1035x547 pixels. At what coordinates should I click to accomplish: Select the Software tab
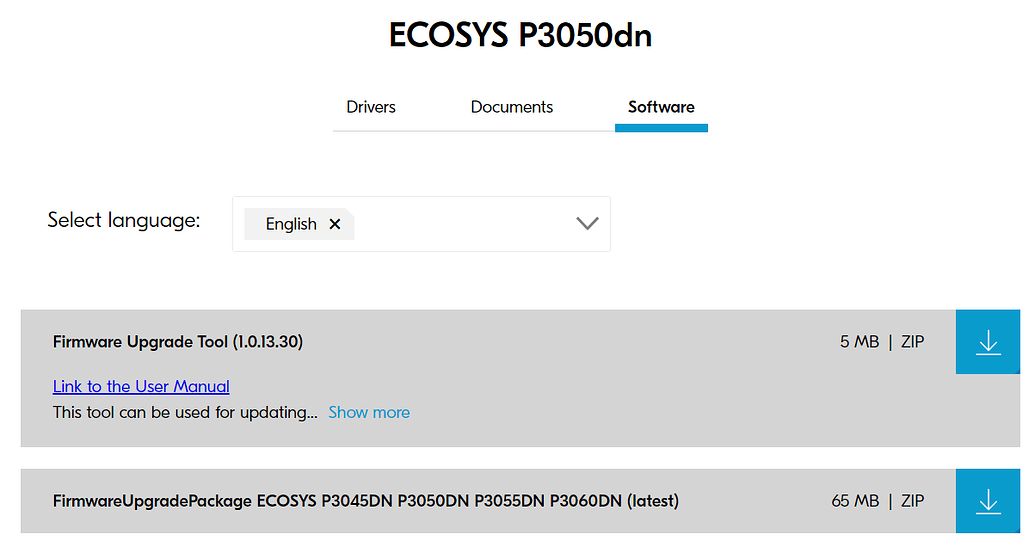click(661, 107)
